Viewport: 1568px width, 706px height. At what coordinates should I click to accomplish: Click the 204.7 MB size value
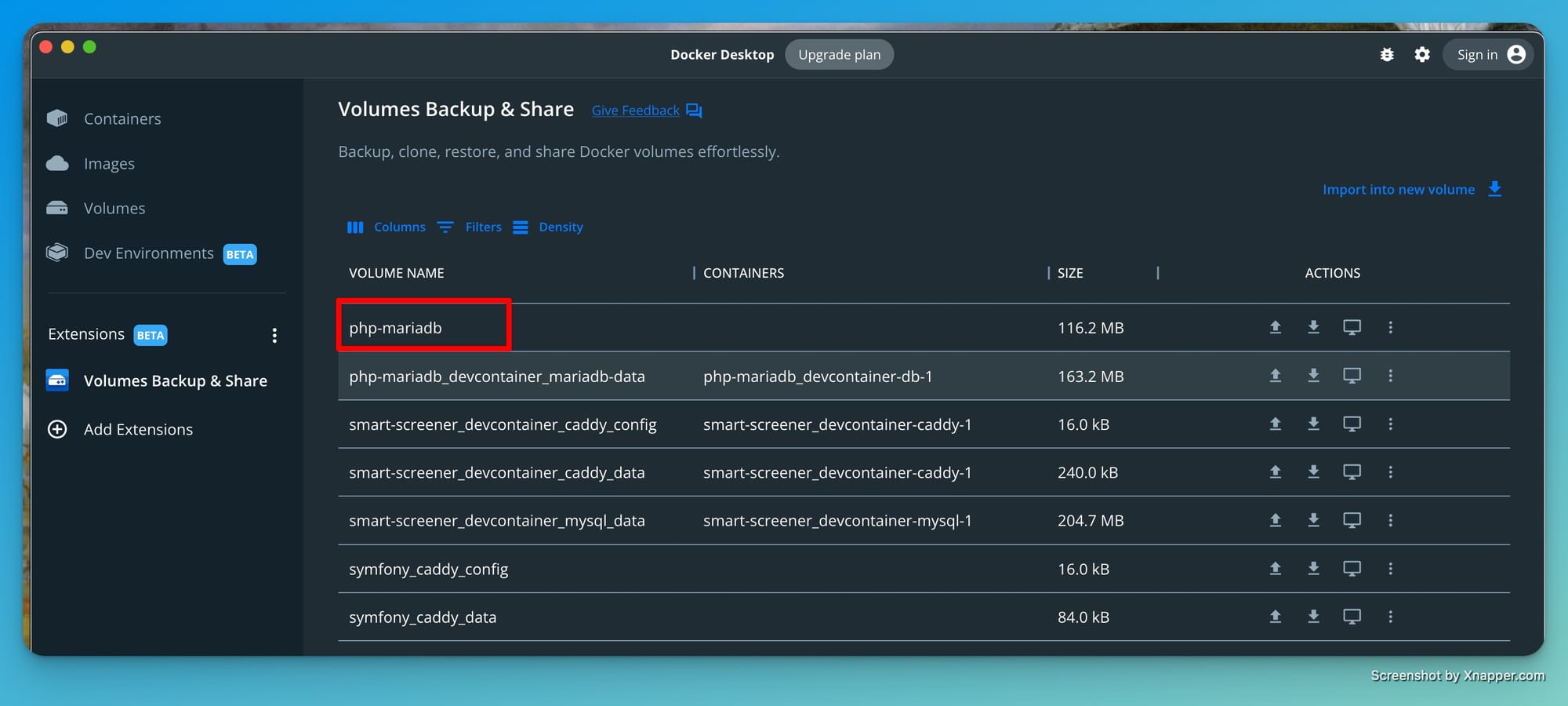click(1091, 521)
